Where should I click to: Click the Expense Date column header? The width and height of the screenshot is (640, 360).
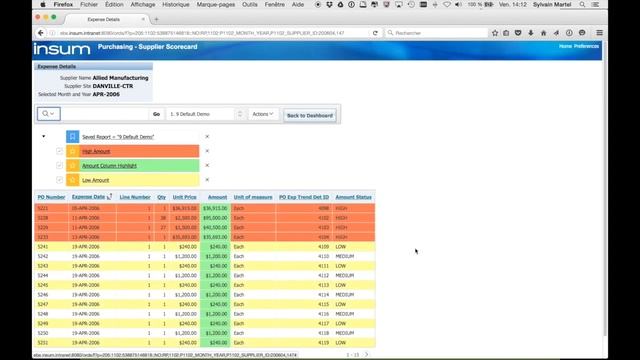click(89, 197)
